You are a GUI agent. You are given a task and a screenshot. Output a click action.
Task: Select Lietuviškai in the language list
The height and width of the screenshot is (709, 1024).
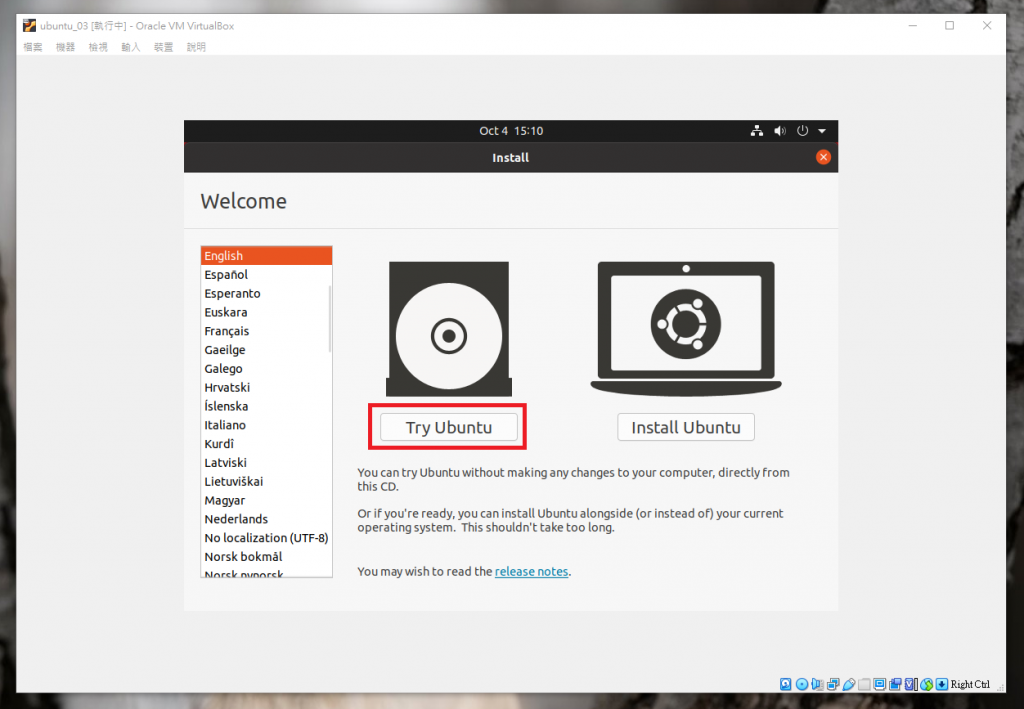[266, 481]
